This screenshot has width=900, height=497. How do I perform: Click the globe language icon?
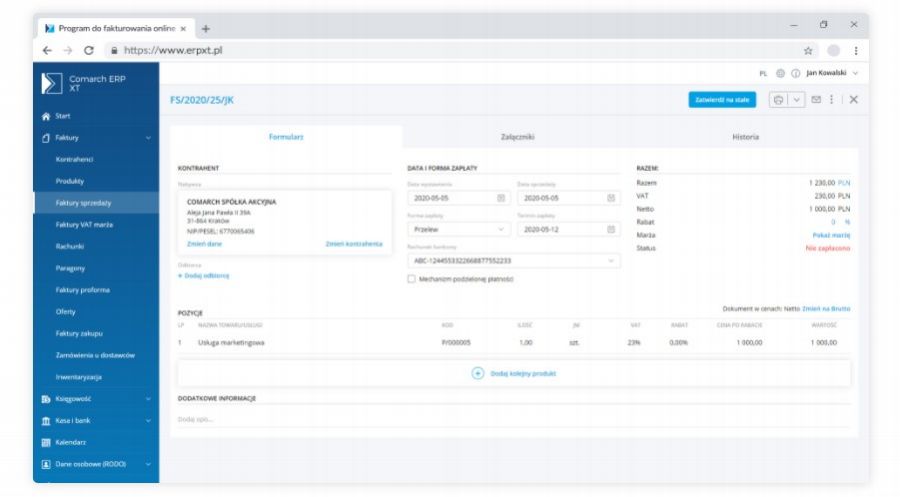click(780, 73)
